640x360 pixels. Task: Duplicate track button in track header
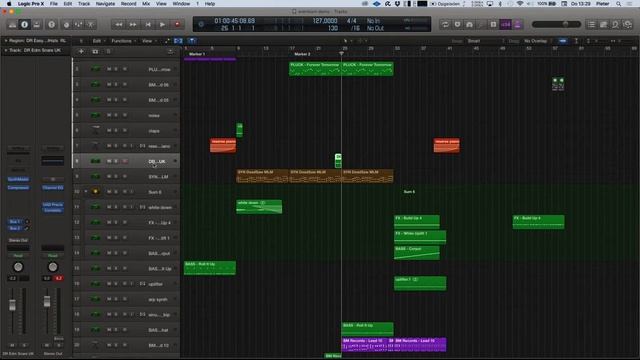coord(95,51)
